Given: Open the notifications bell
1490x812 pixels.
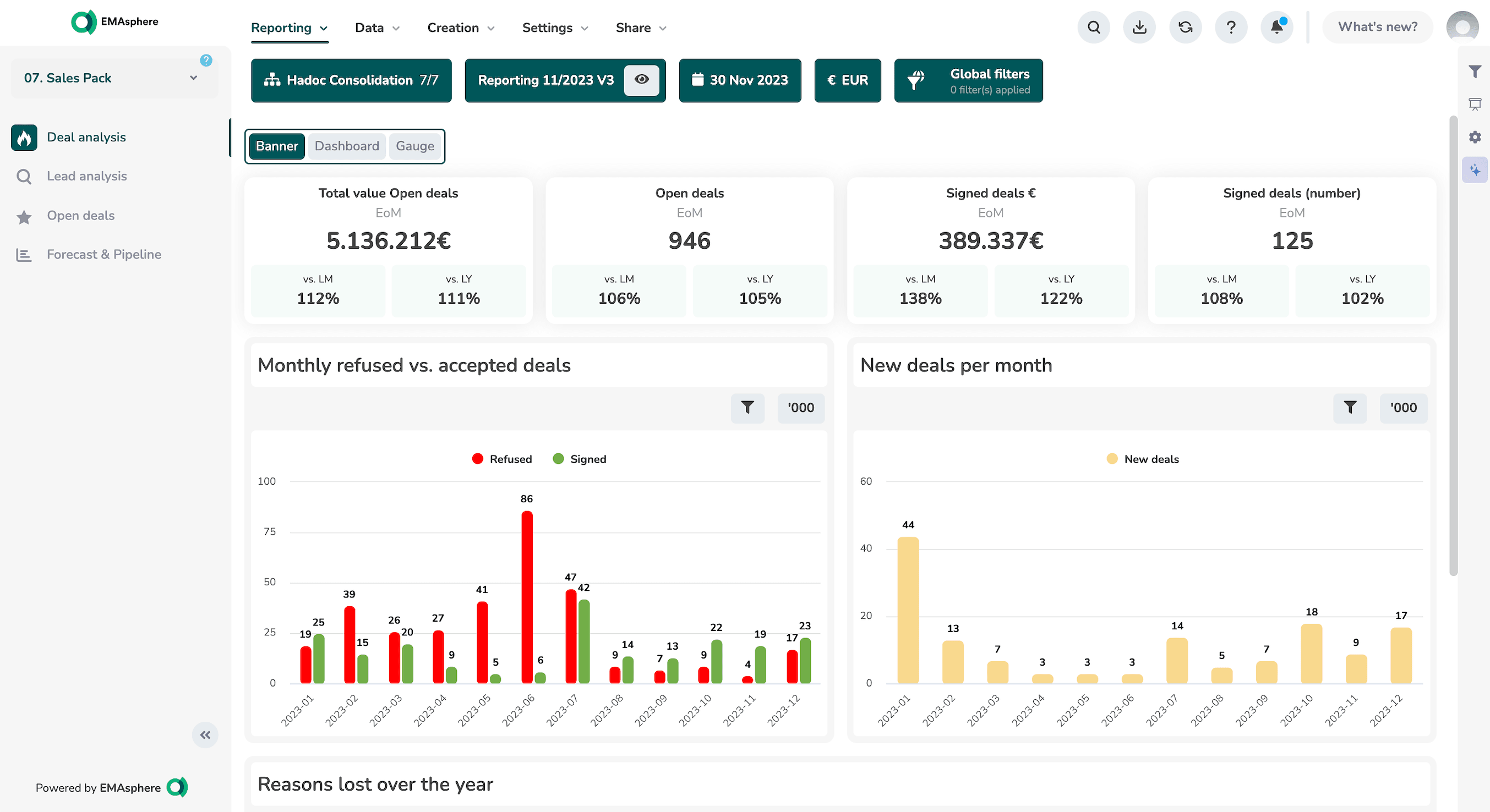Looking at the screenshot, I should point(1276,27).
